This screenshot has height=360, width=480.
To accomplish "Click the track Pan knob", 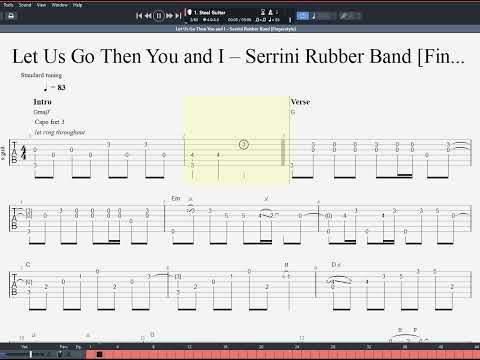I will [60, 354].
